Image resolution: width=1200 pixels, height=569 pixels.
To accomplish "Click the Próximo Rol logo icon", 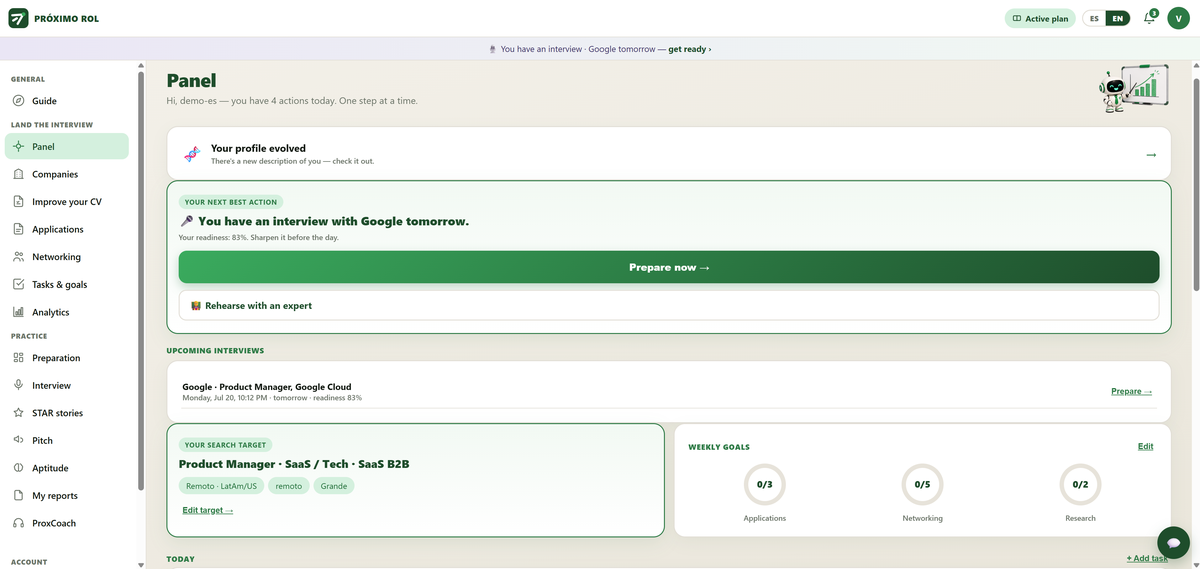I will click(x=18, y=18).
